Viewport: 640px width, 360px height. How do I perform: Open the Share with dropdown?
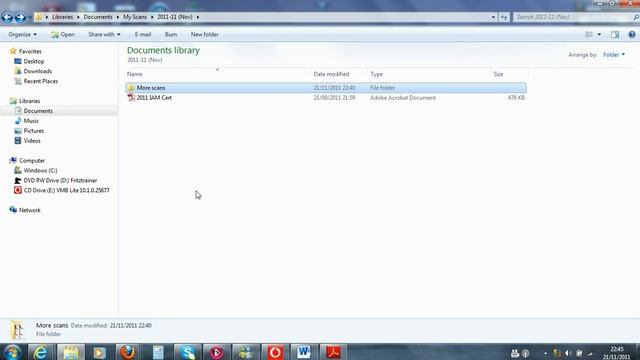tap(104, 35)
